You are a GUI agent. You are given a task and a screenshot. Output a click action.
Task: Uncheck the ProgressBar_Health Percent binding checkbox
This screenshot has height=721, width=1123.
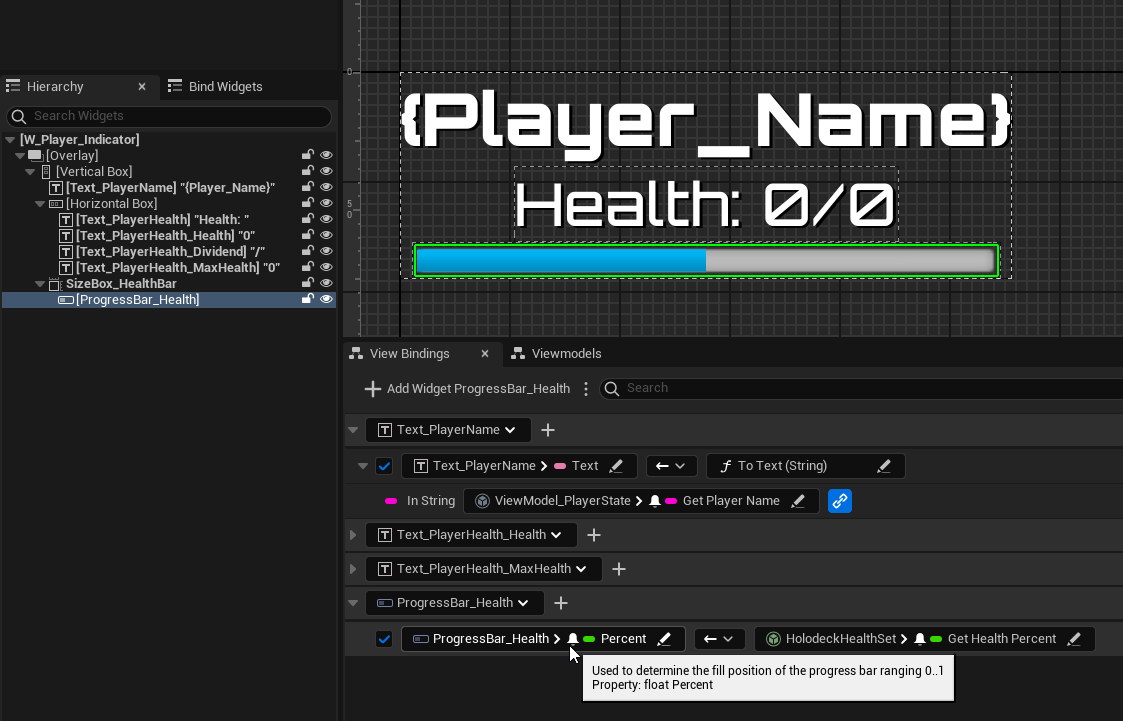click(384, 639)
